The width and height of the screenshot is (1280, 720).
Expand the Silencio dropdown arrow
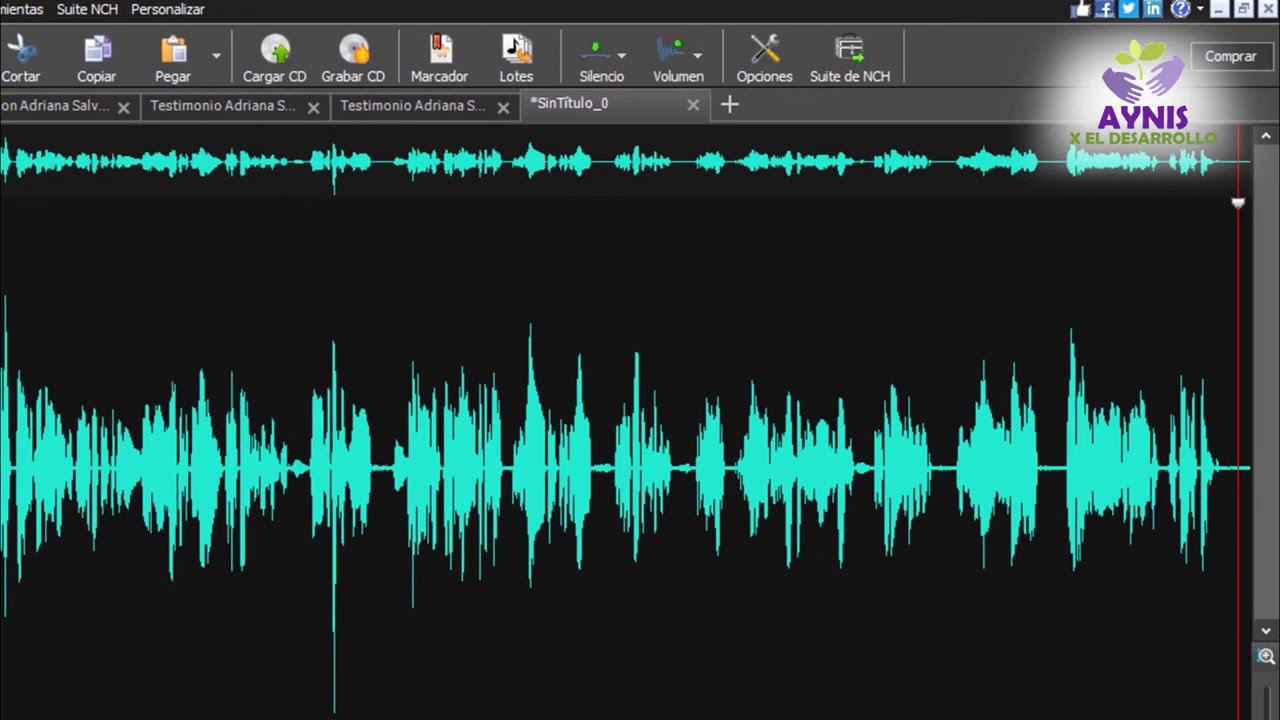(x=622, y=56)
